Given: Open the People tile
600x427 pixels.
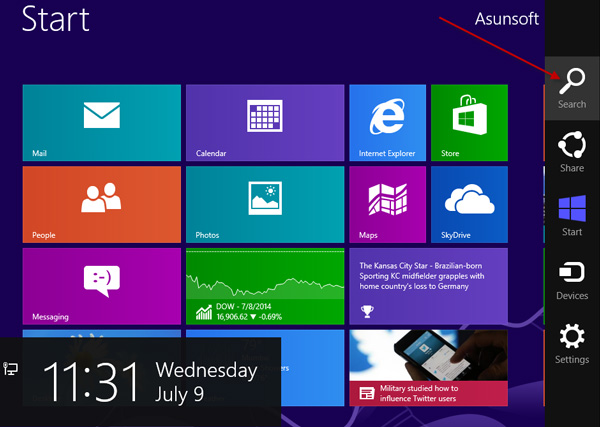Looking at the screenshot, I should [x=102, y=204].
